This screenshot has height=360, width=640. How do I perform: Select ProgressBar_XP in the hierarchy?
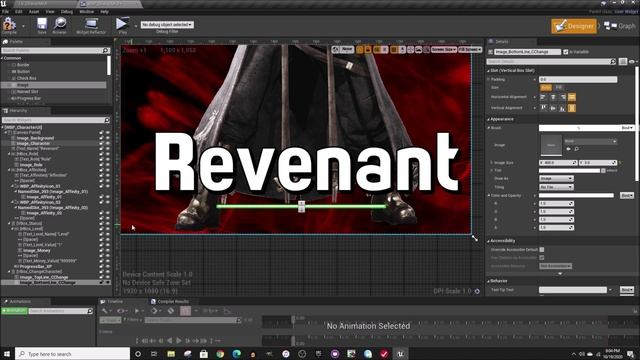36,267
